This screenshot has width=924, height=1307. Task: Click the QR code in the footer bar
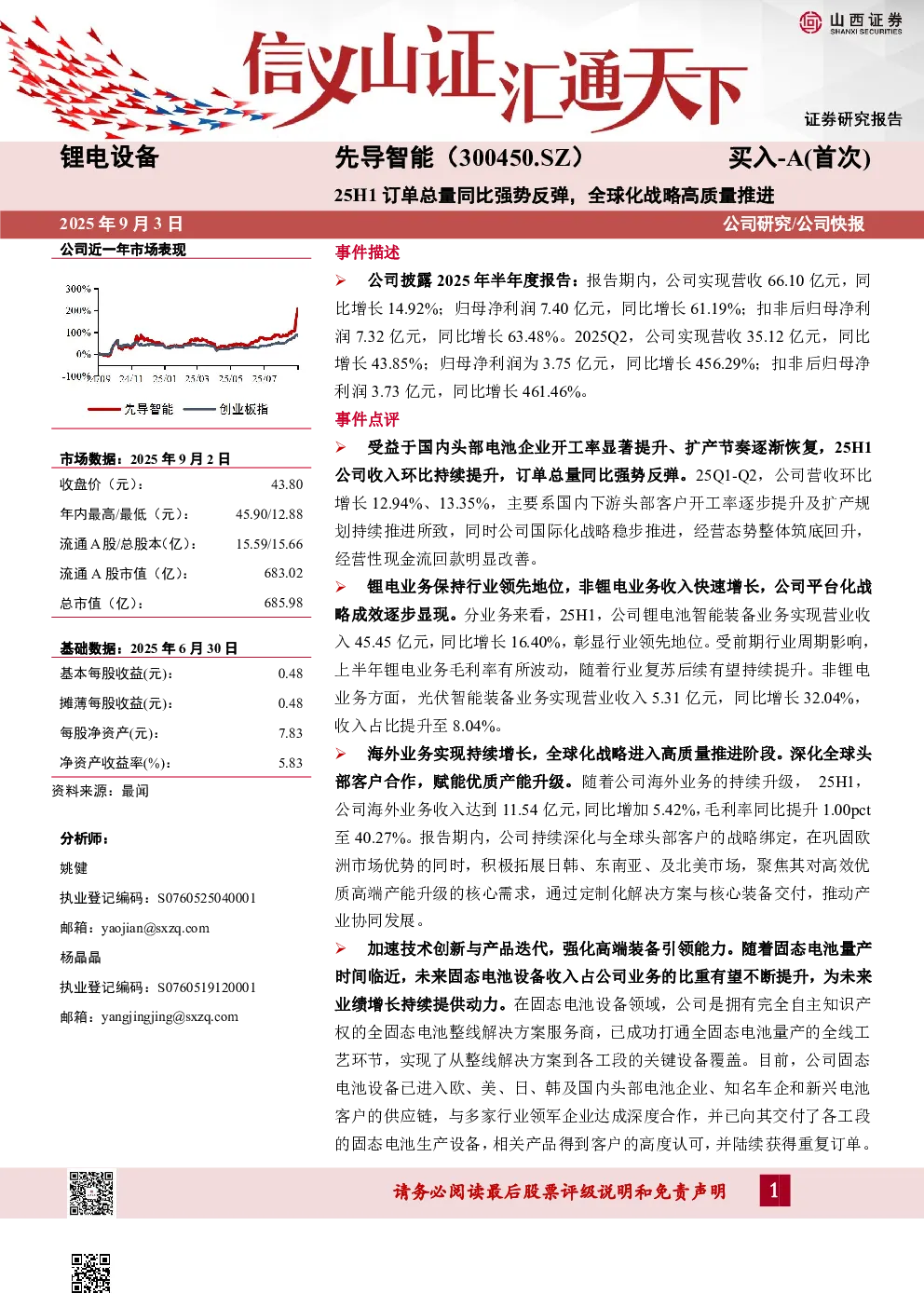pos(91,1192)
